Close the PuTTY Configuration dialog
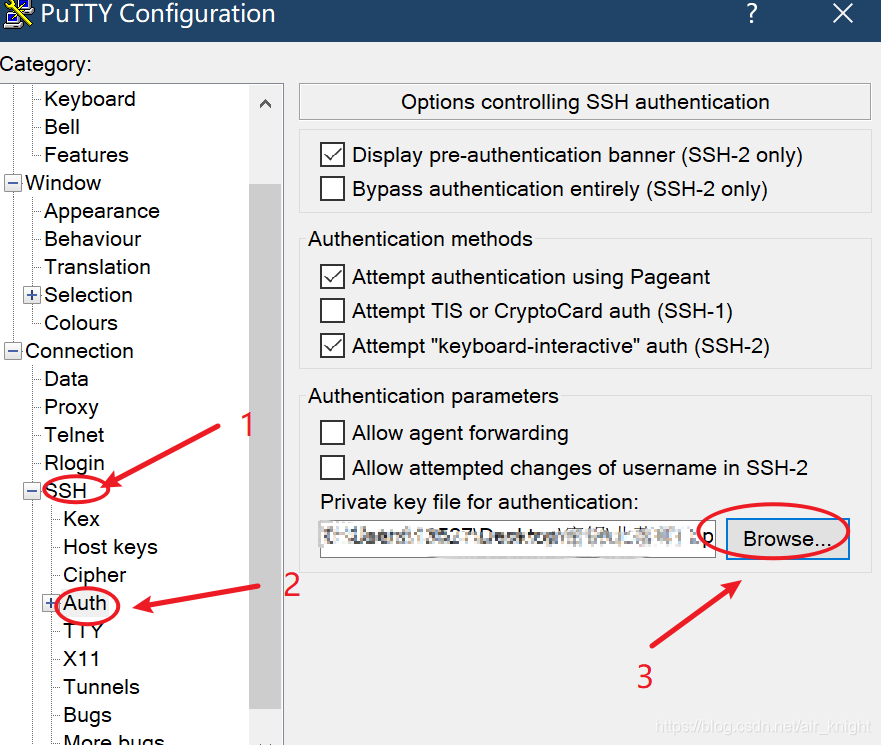This screenshot has height=745, width=881. point(843,13)
